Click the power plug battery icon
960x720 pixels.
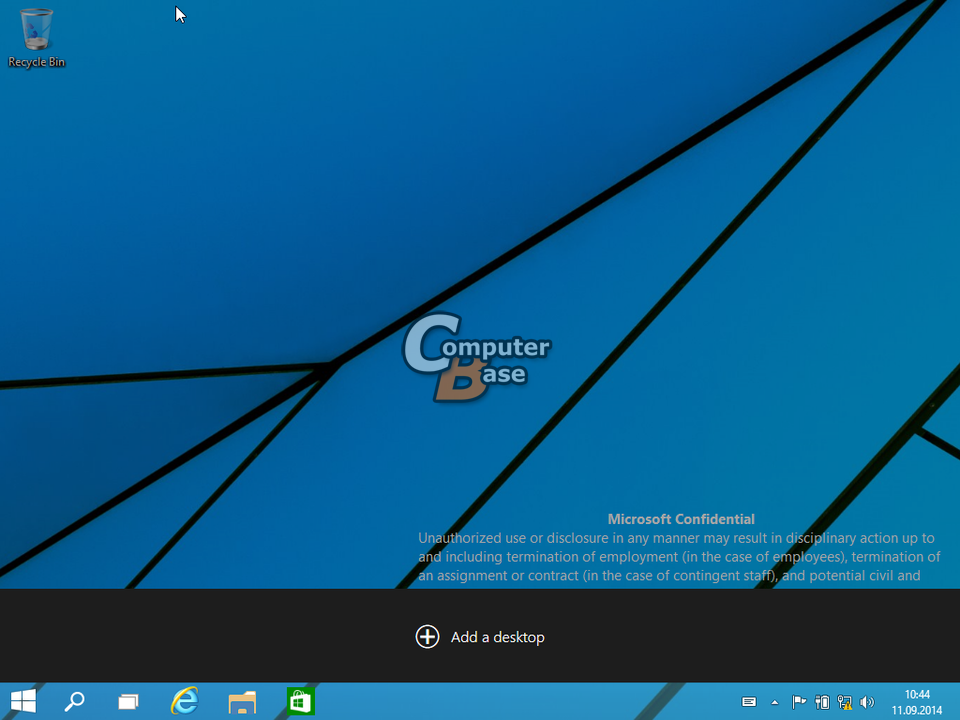822,702
